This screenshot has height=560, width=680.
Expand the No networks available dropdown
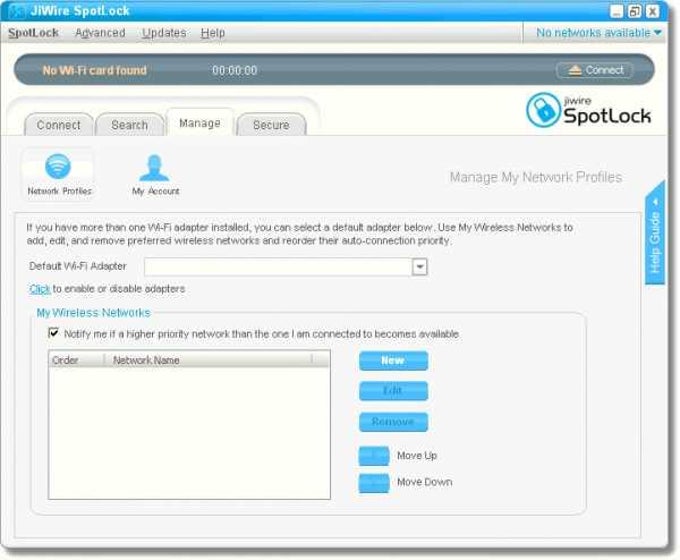(598, 33)
